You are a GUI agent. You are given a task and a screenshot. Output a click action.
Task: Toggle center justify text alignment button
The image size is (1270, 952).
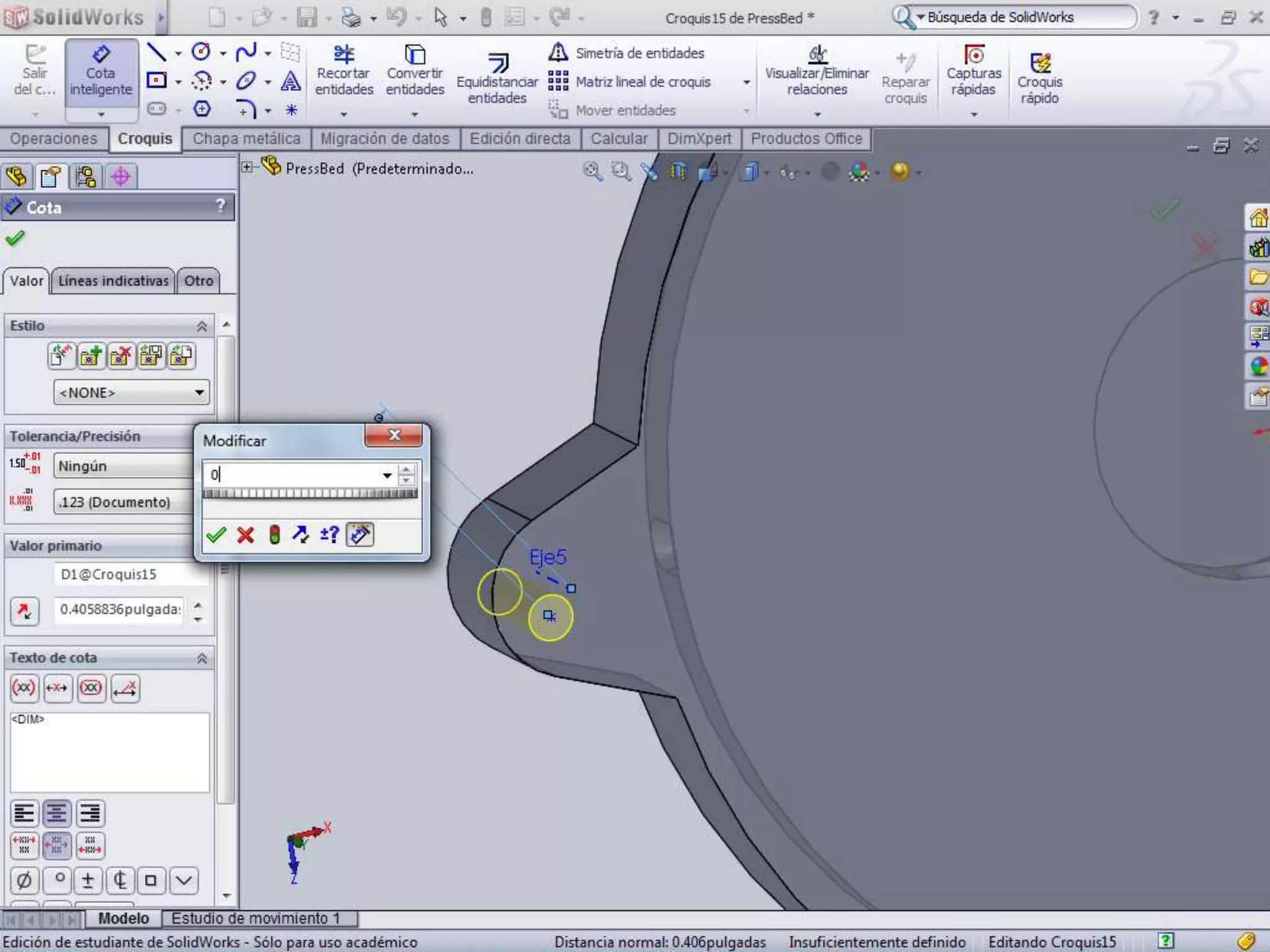pos(57,813)
